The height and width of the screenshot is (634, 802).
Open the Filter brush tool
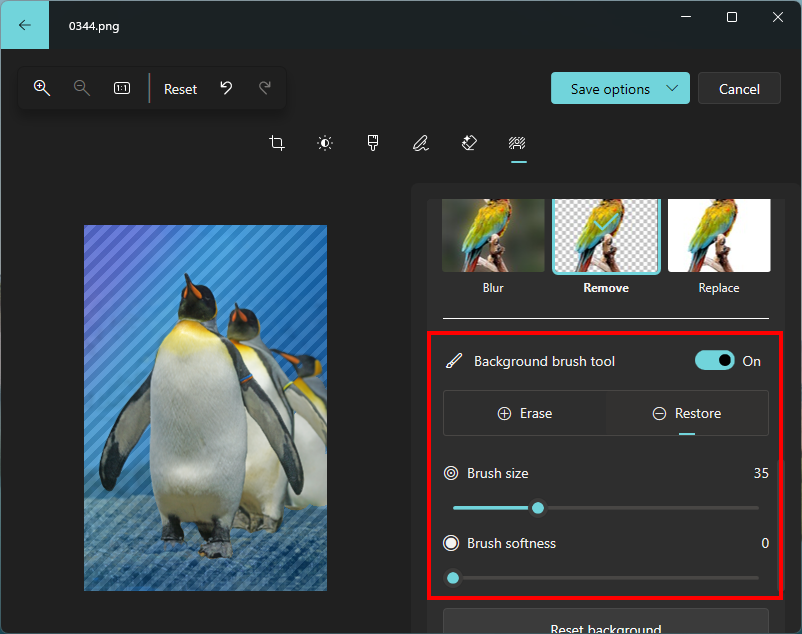[373, 143]
